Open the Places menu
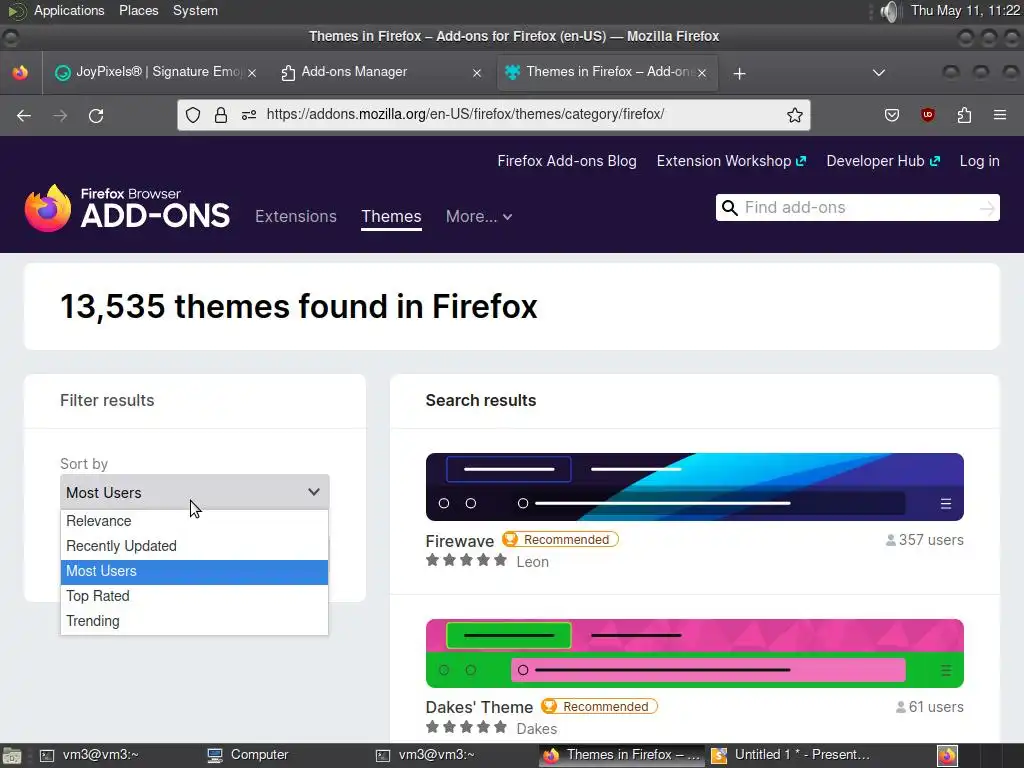The image size is (1024, 768). [138, 11]
